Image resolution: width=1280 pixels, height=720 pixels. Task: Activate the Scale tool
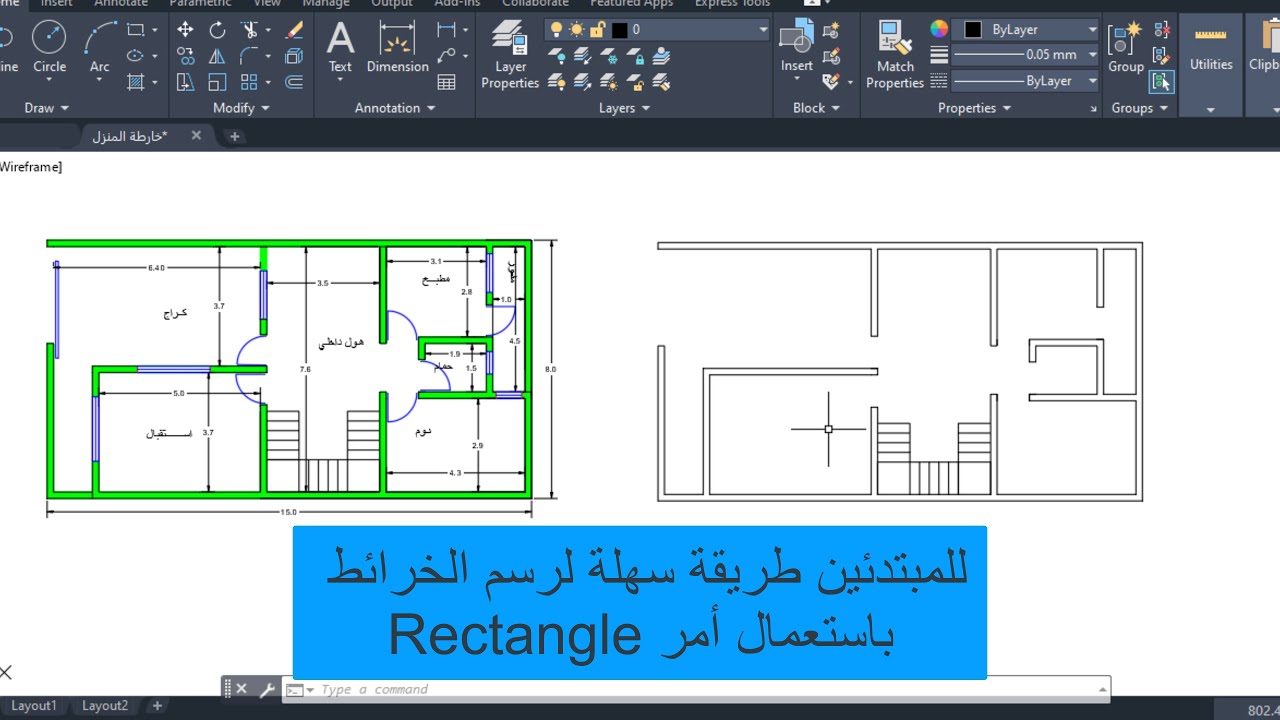(x=217, y=82)
